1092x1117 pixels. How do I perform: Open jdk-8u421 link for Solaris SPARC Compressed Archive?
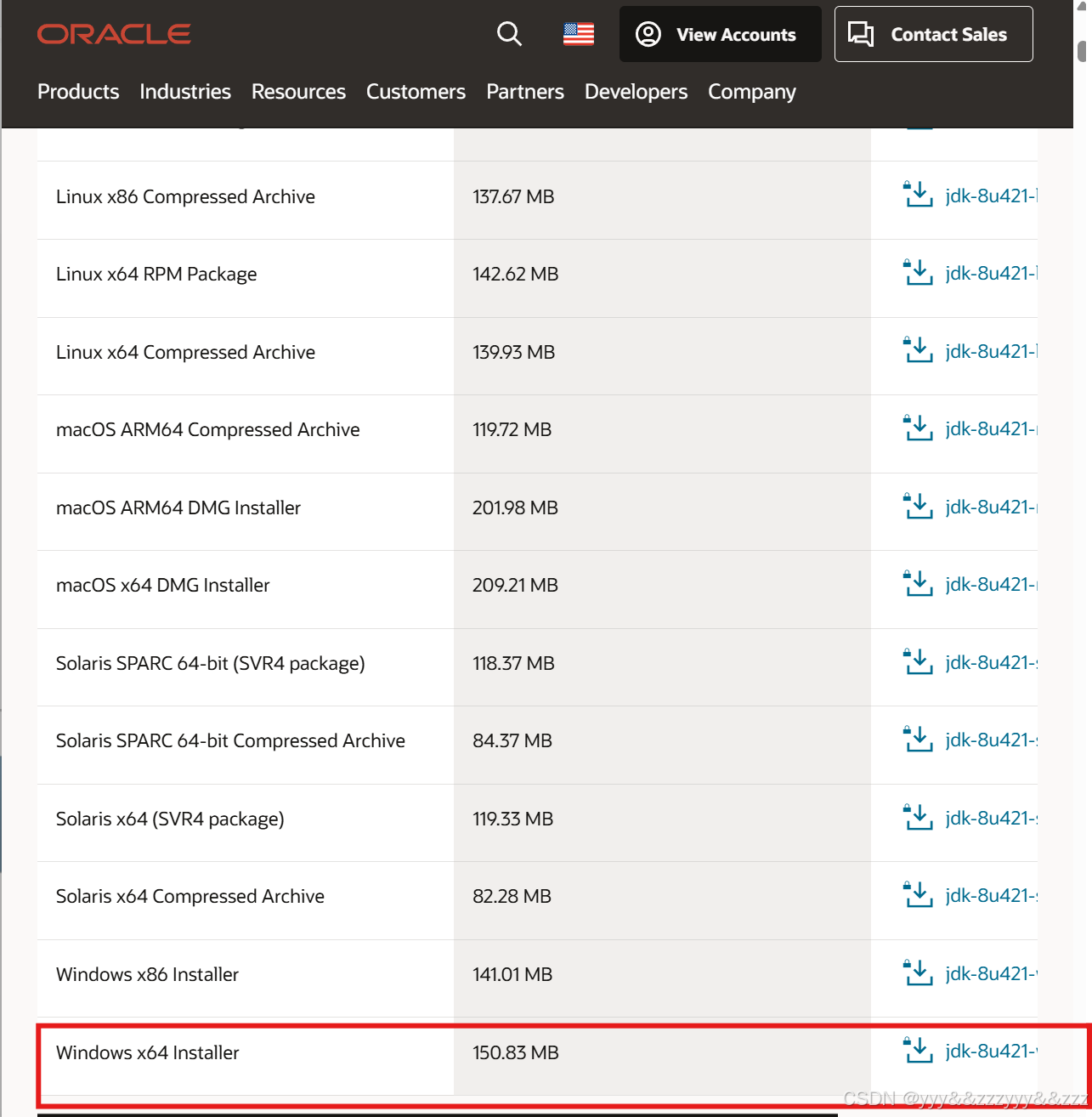pos(992,740)
